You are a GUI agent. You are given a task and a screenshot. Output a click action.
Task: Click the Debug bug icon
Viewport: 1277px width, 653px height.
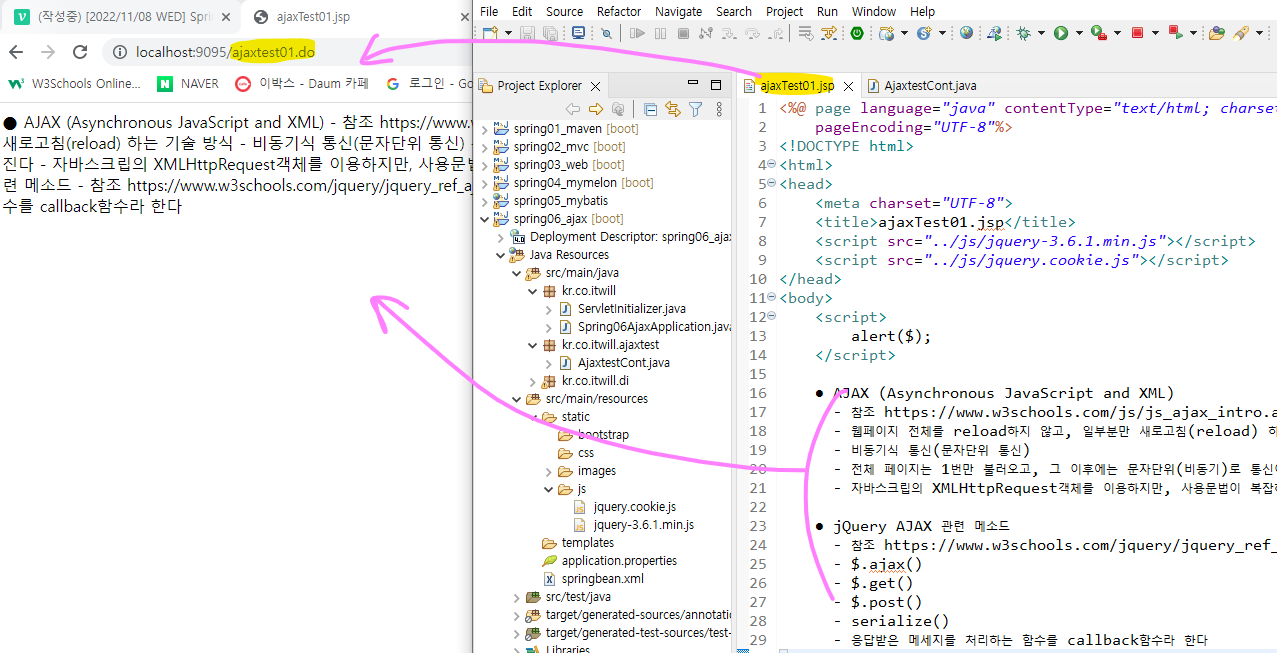[x=1023, y=33]
